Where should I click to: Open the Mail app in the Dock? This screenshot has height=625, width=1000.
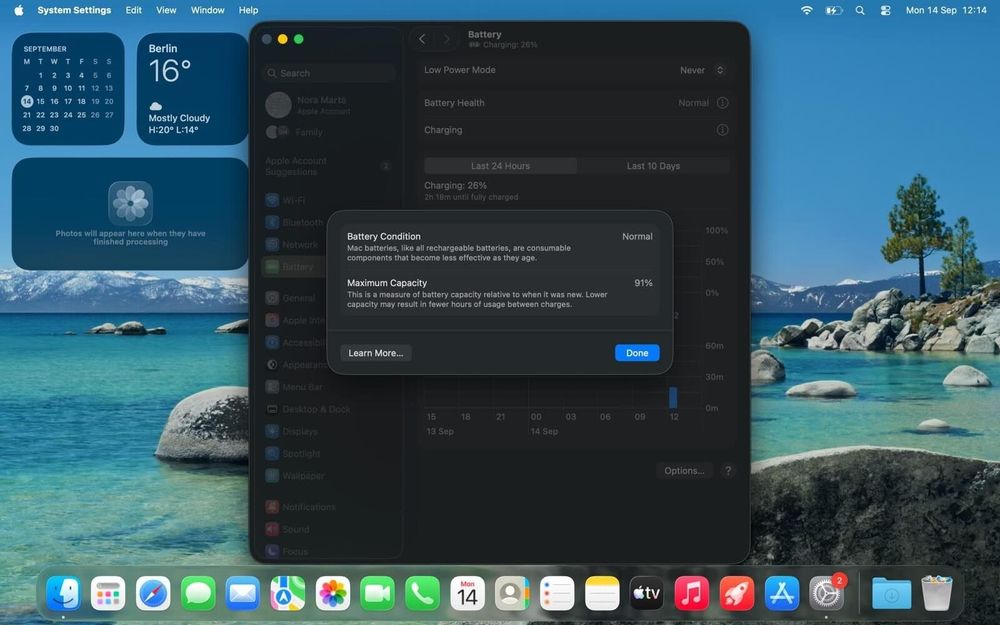[243, 593]
